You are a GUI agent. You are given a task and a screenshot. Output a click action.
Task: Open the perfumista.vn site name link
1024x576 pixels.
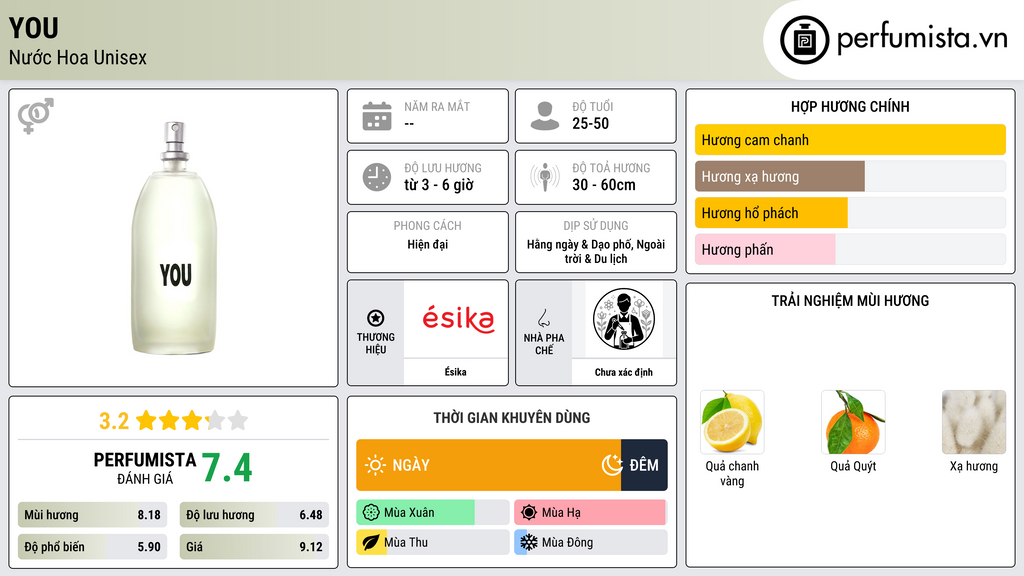pos(922,39)
